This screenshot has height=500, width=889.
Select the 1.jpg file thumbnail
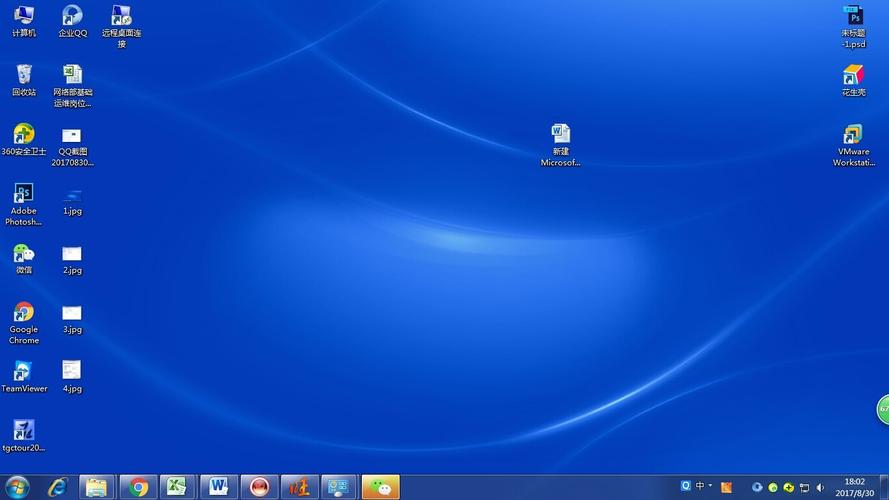click(x=72, y=195)
